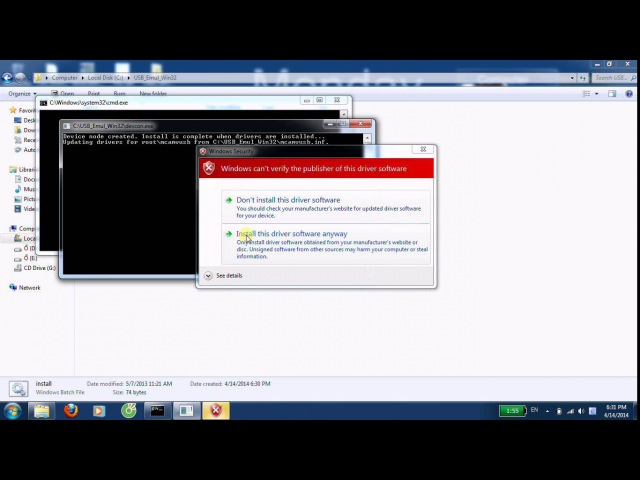This screenshot has height=480, width=640.
Task: Open Windows Media Player taskbar icon
Action: pyautogui.click(x=99, y=411)
